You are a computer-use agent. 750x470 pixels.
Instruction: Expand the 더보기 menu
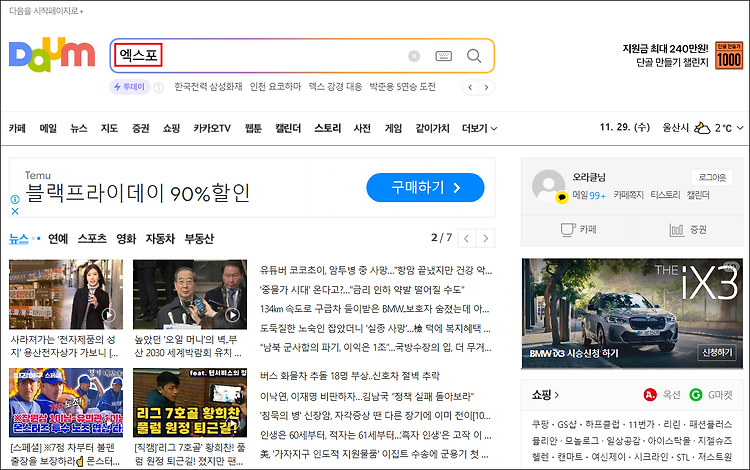pyautogui.click(x=479, y=128)
